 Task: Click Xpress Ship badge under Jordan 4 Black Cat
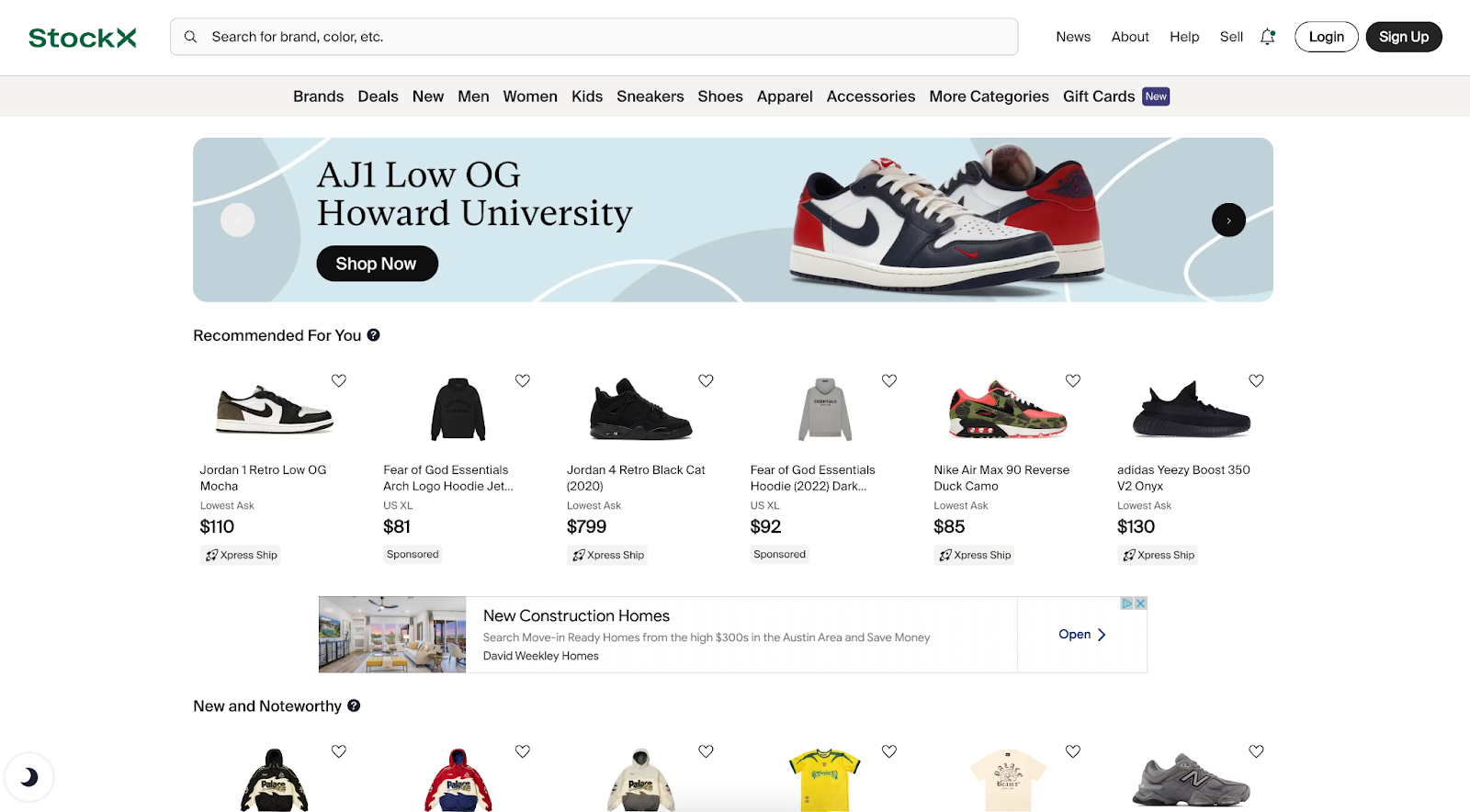point(607,555)
